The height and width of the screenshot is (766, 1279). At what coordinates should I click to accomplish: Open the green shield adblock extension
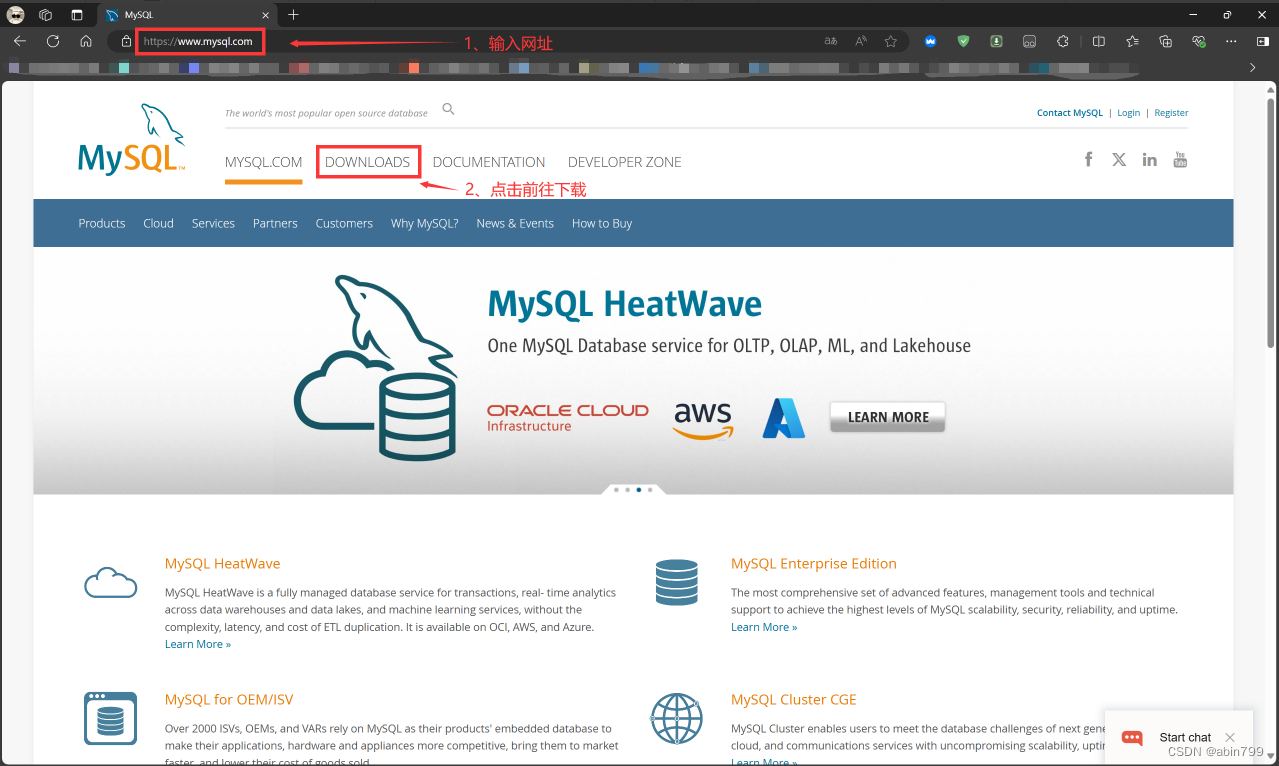[963, 41]
